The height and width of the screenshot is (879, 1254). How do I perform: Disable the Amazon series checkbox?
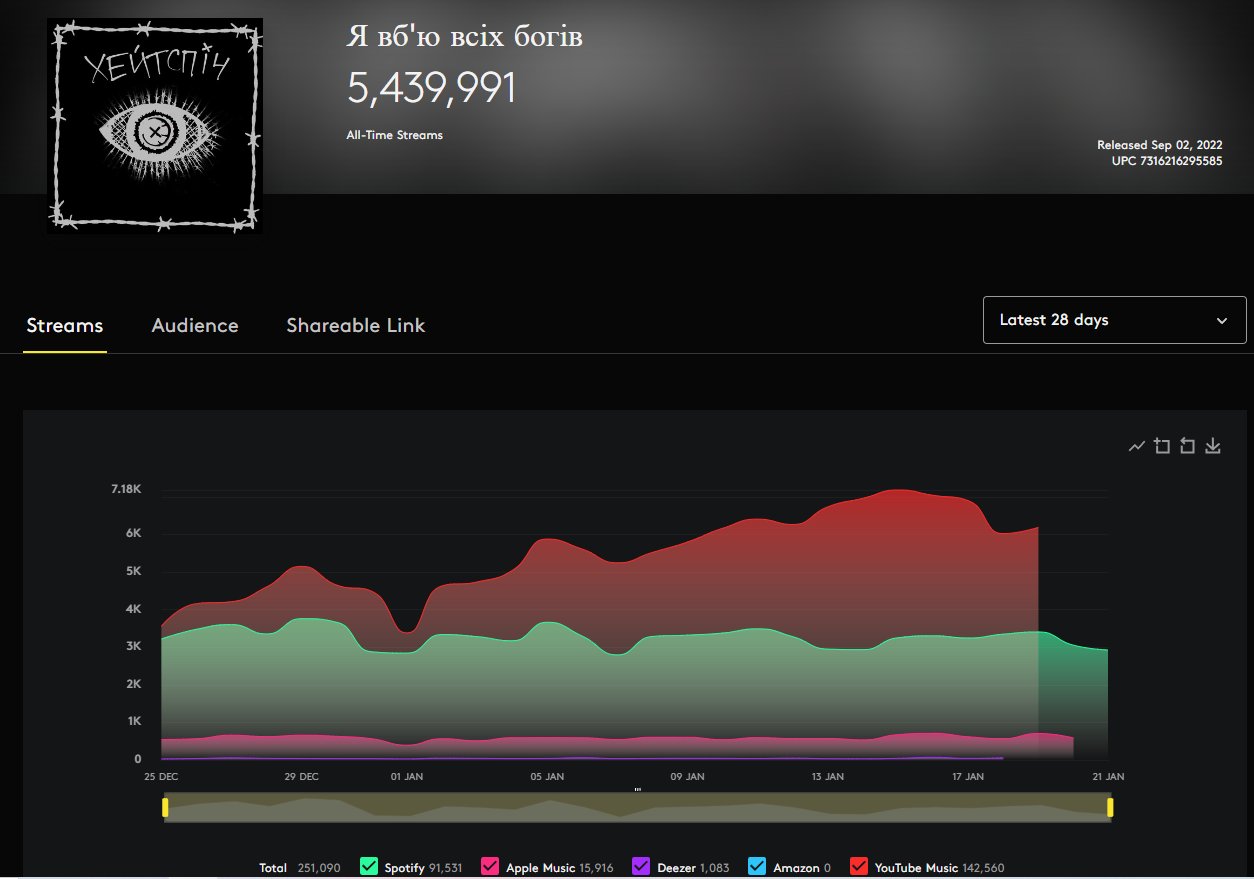coord(757,867)
